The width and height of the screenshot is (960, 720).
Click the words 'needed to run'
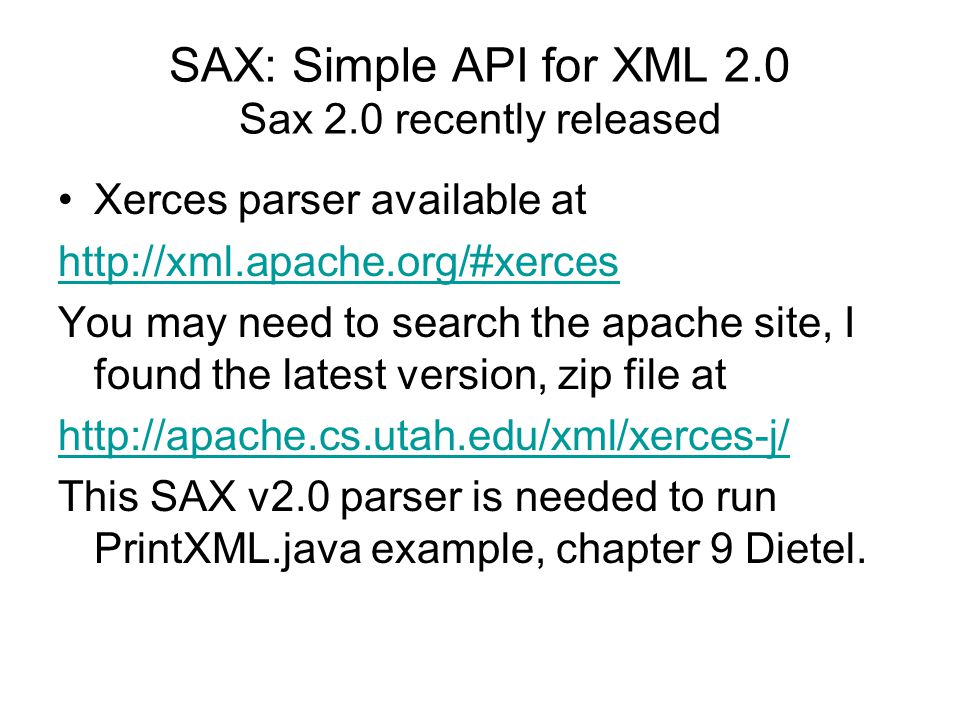[646, 497]
